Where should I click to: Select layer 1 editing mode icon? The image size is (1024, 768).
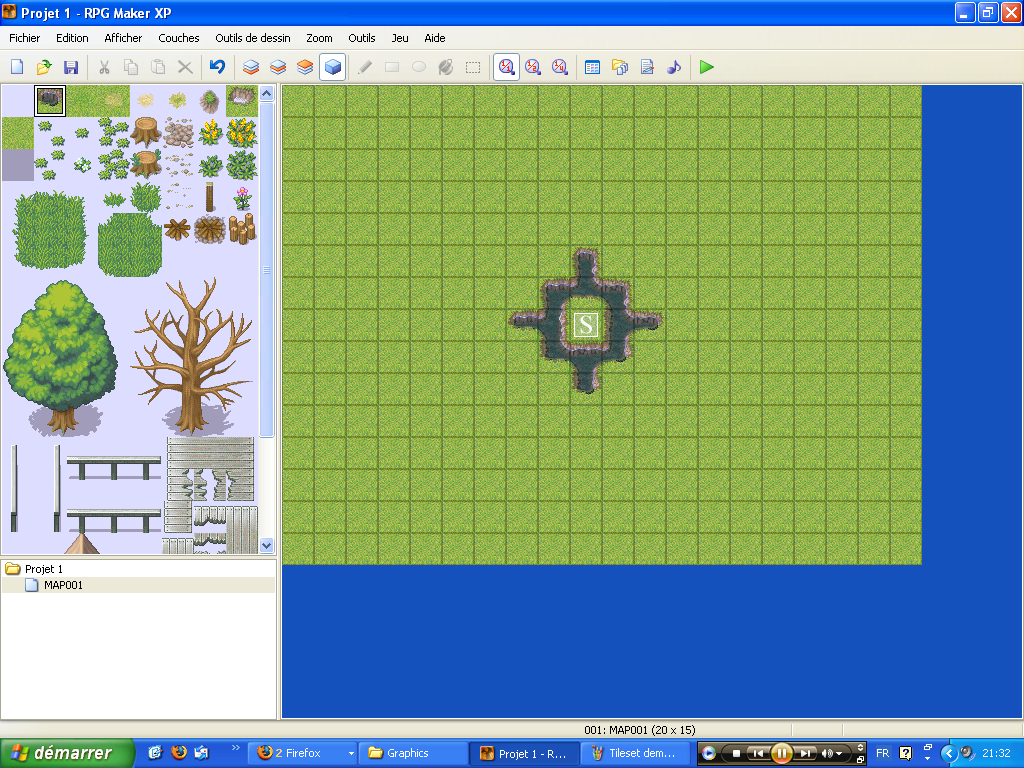(x=251, y=67)
